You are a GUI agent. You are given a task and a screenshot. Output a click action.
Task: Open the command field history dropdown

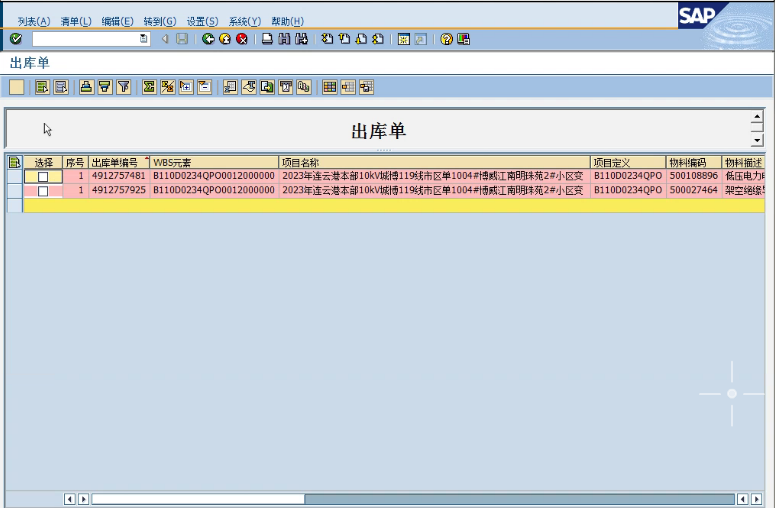tap(144, 39)
